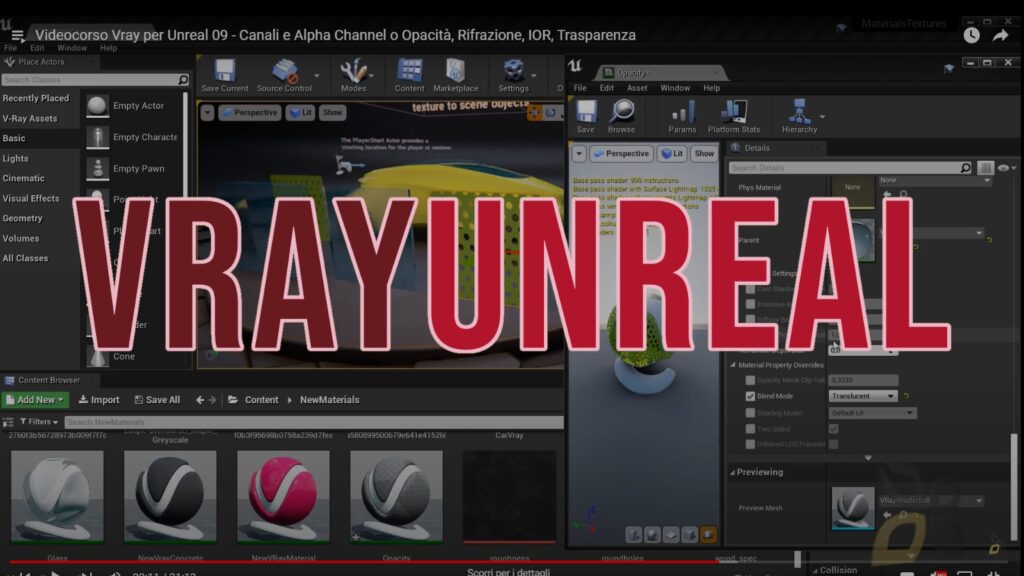Screen dimensions: 1024x576
Task: Open the main toolbar Settings
Action: tap(513, 76)
